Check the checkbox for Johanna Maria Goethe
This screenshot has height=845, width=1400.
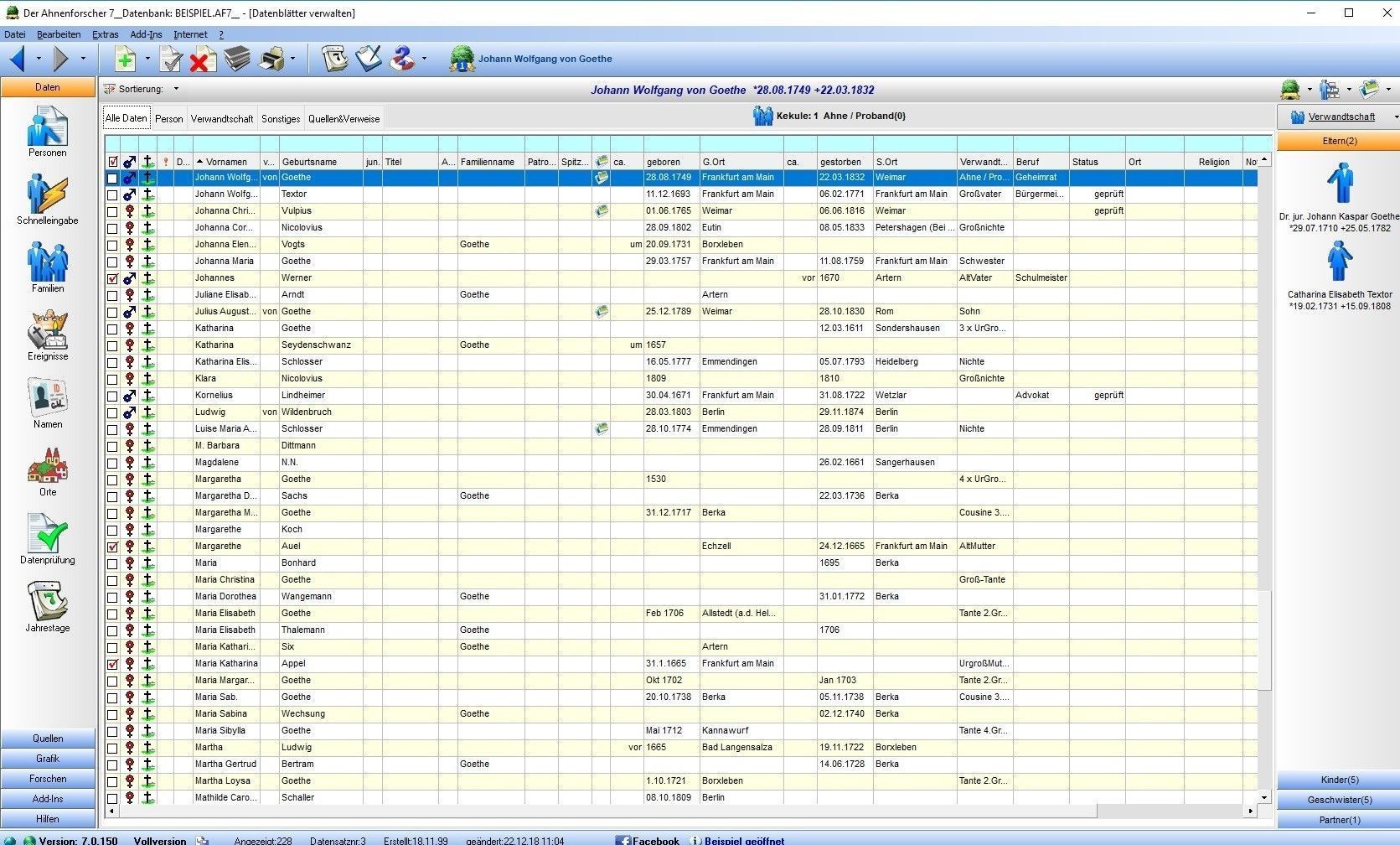pyautogui.click(x=112, y=262)
